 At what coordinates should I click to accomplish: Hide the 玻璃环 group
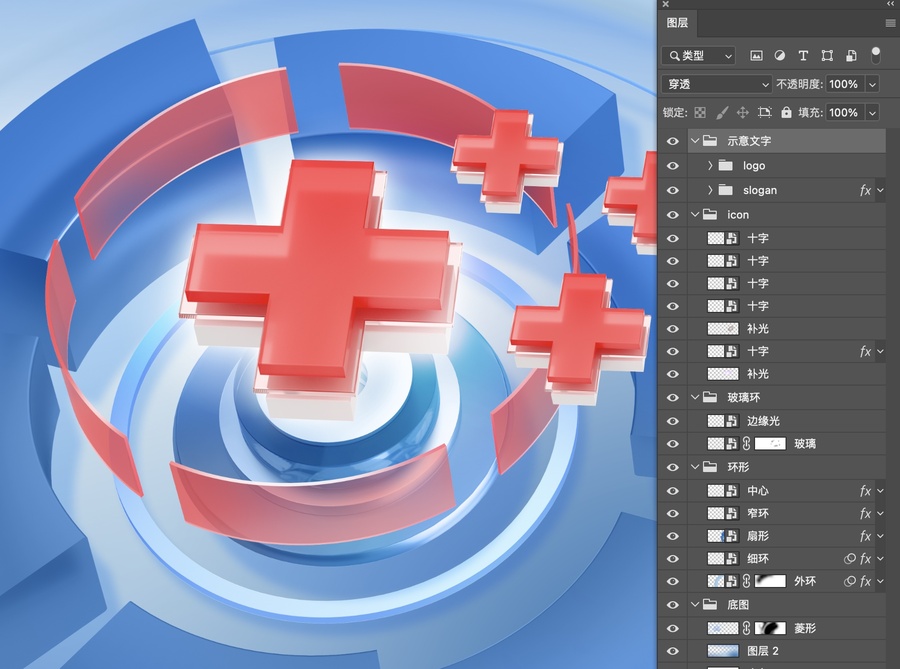pyautogui.click(x=673, y=398)
